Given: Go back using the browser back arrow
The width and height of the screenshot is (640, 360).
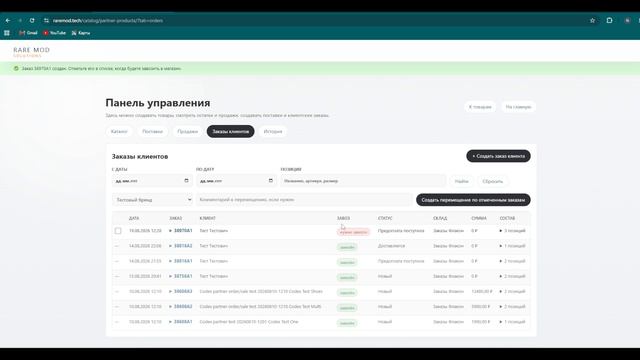Looking at the screenshot, I should [x=8, y=20].
